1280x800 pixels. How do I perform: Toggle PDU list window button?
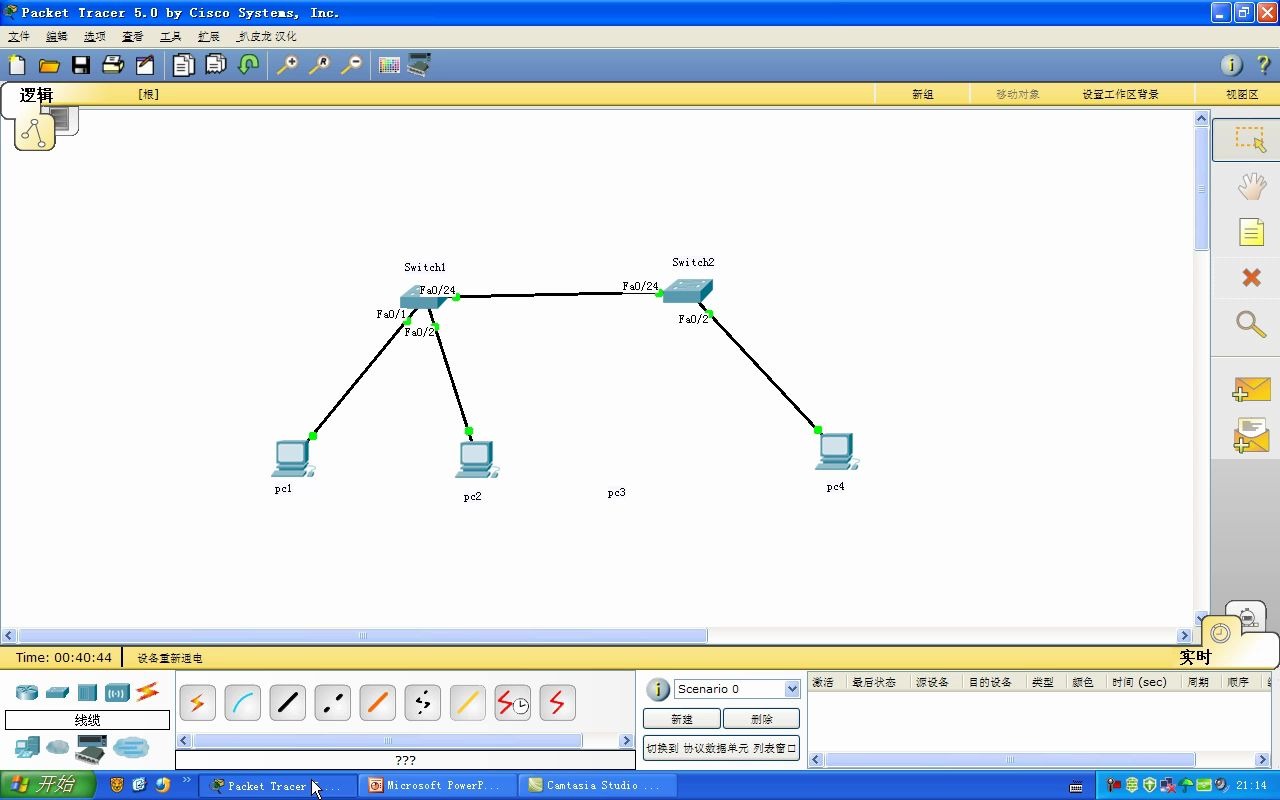[721, 748]
